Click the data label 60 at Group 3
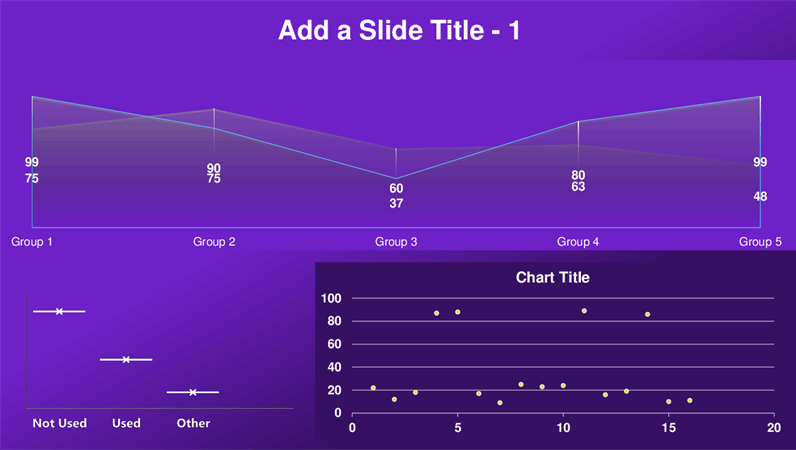This screenshot has height=450, width=796. pos(396,188)
